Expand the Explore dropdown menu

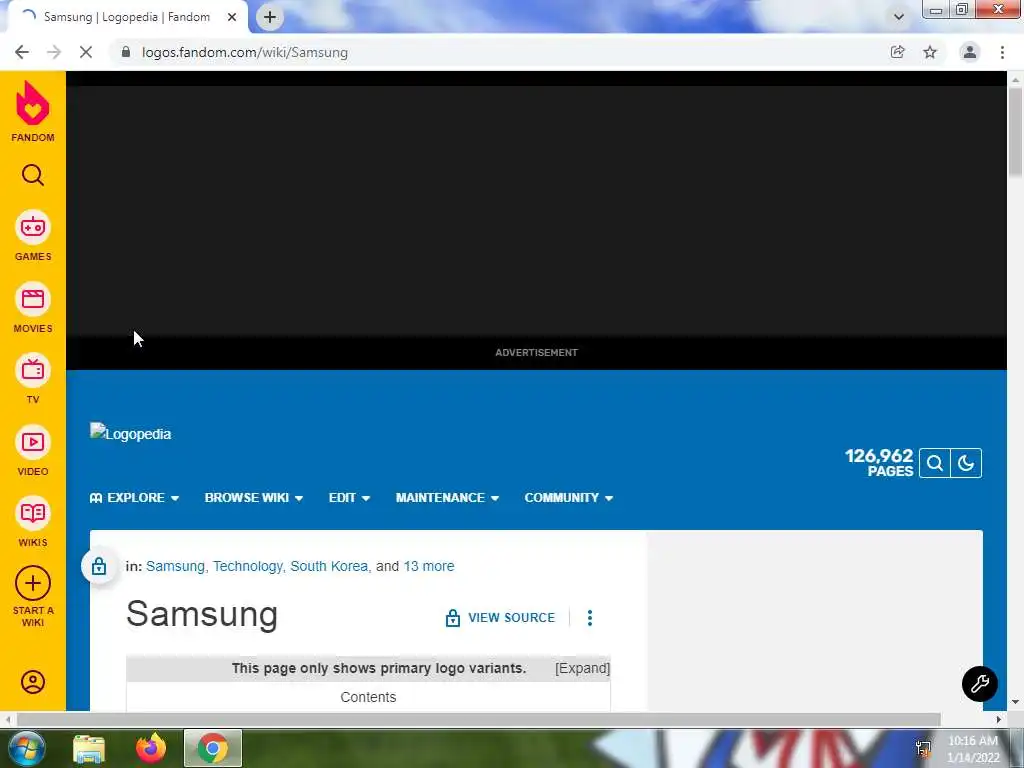tap(134, 498)
